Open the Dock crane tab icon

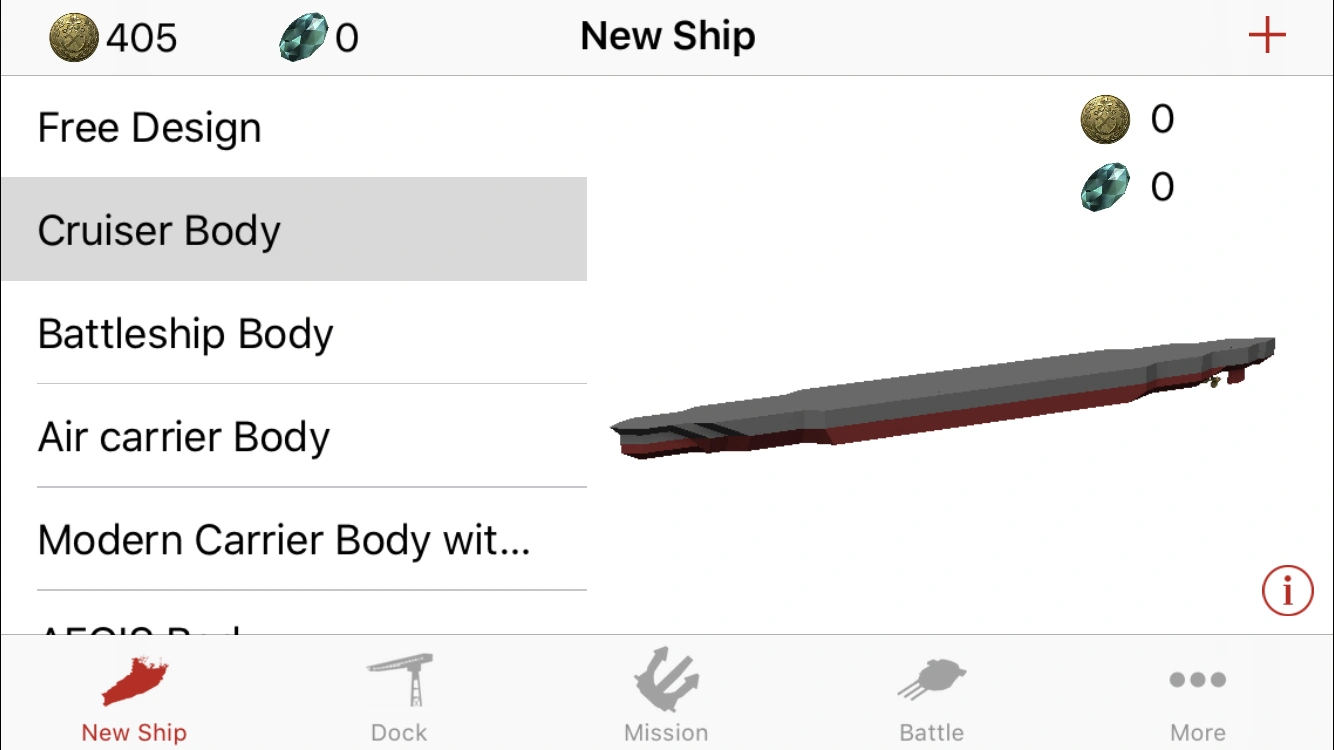(399, 678)
